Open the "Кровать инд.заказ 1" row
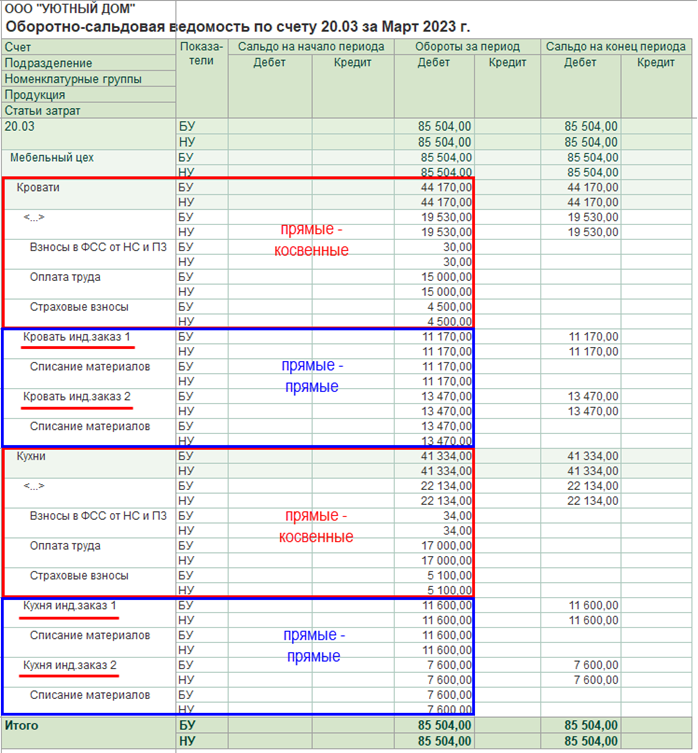 76,337
